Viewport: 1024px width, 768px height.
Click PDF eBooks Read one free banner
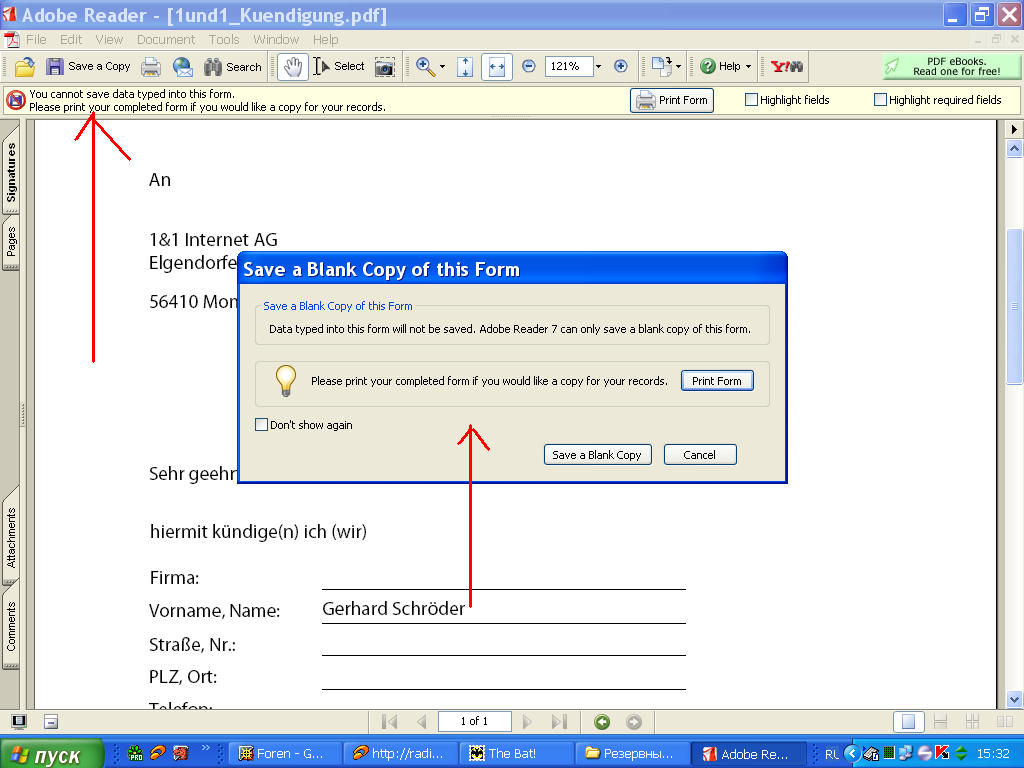[x=952, y=66]
